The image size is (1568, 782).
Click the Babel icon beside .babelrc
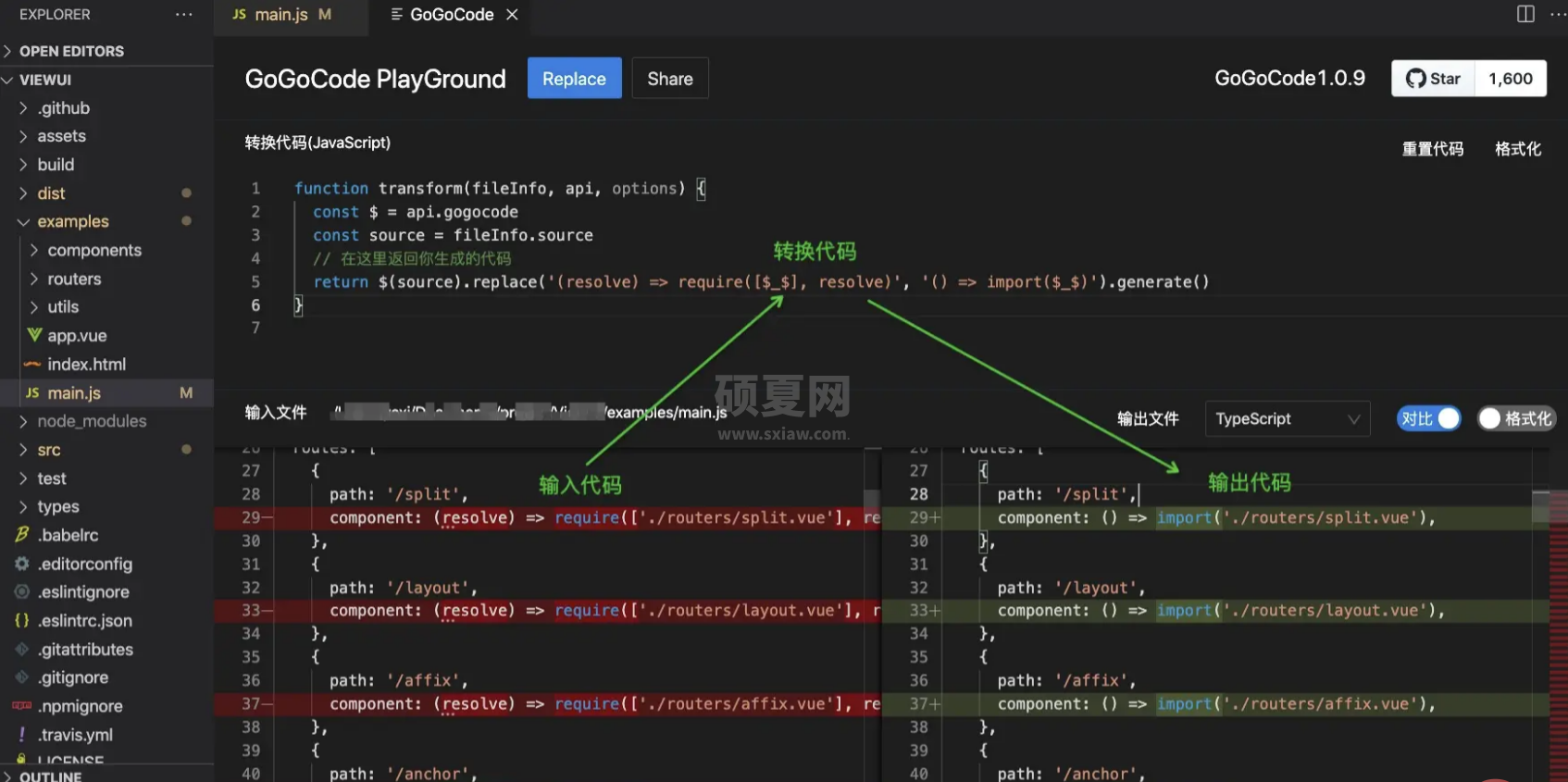pos(22,535)
